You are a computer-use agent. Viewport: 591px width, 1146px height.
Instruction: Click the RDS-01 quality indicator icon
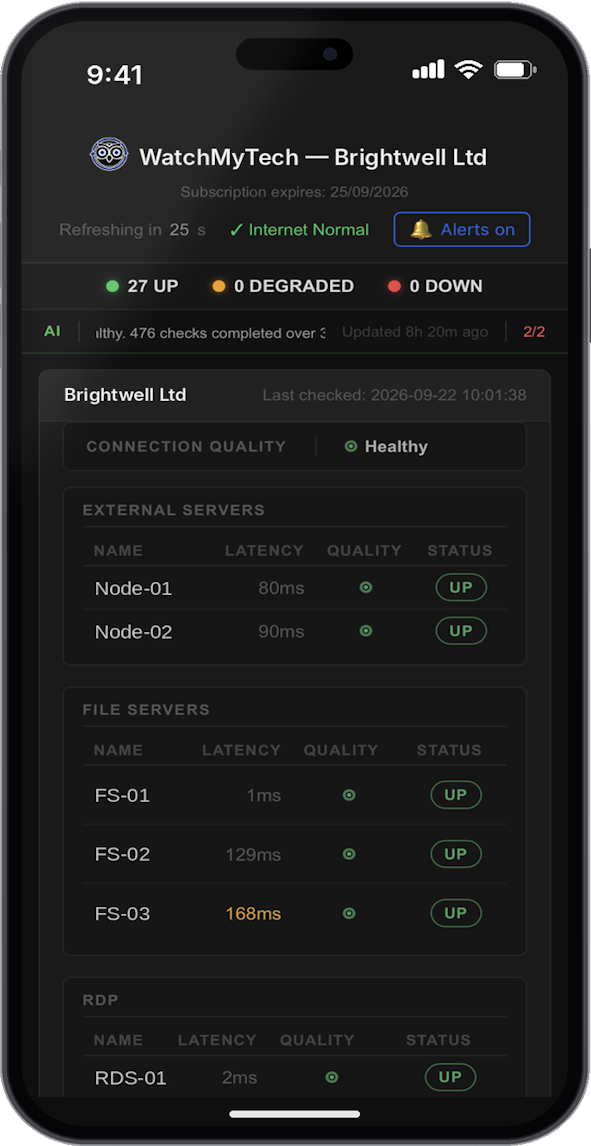(332, 1077)
